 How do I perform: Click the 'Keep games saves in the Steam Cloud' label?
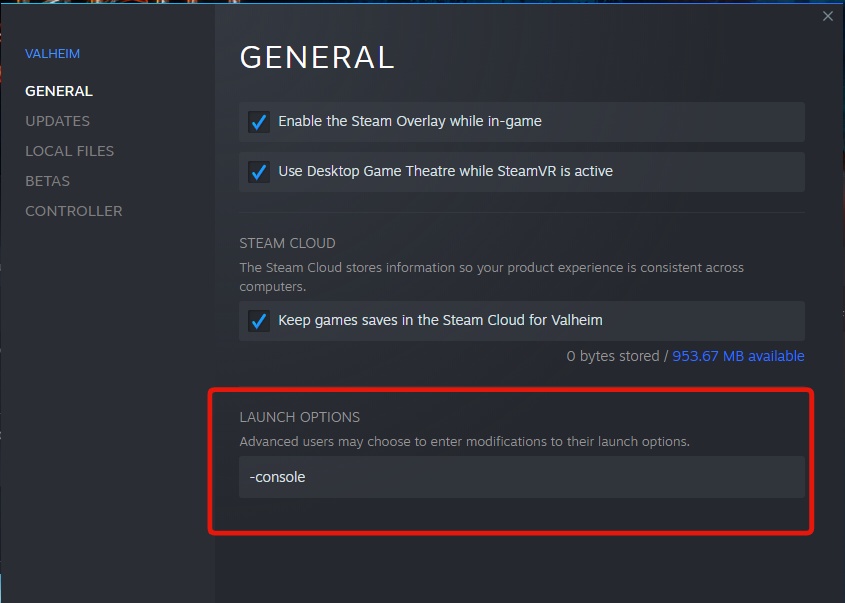(x=440, y=321)
